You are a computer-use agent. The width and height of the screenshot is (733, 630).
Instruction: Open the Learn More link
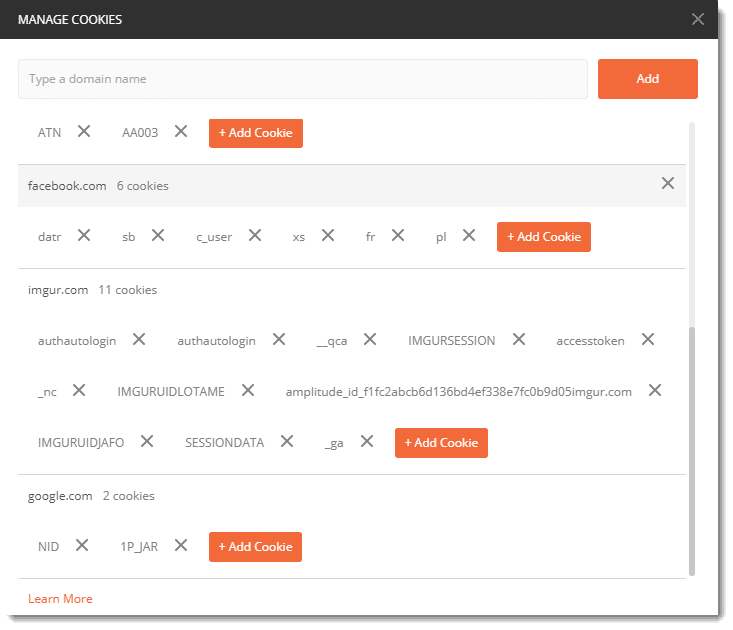[60, 599]
